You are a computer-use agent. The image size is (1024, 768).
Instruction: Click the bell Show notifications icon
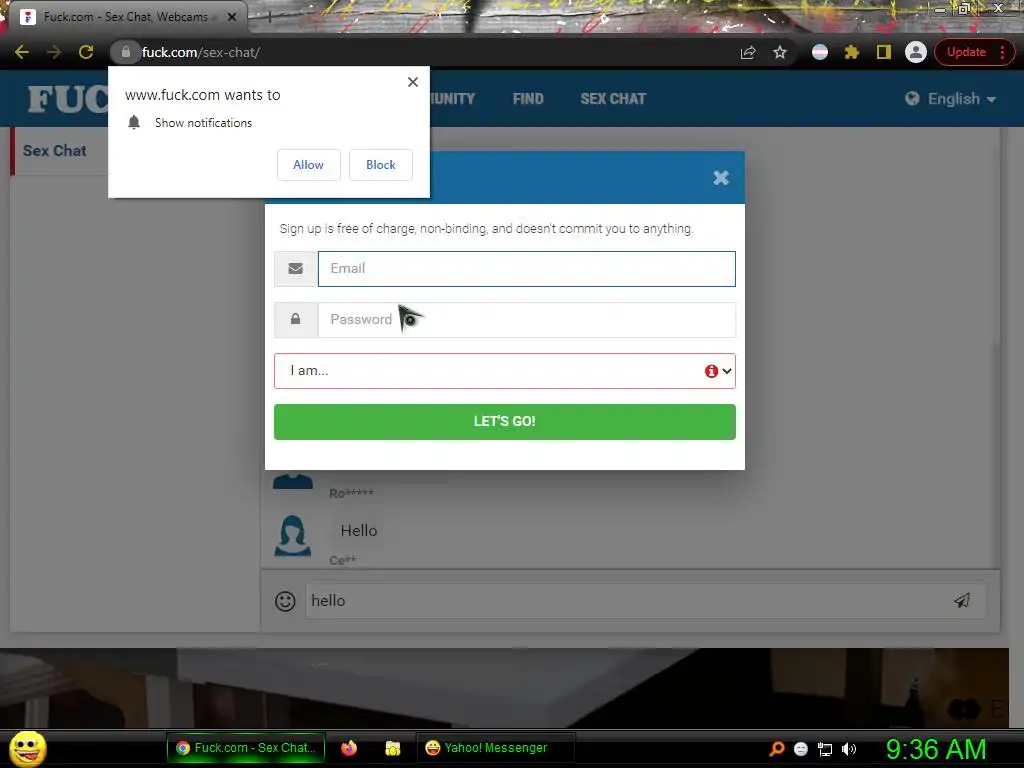pyautogui.click(x=134, y=122)
